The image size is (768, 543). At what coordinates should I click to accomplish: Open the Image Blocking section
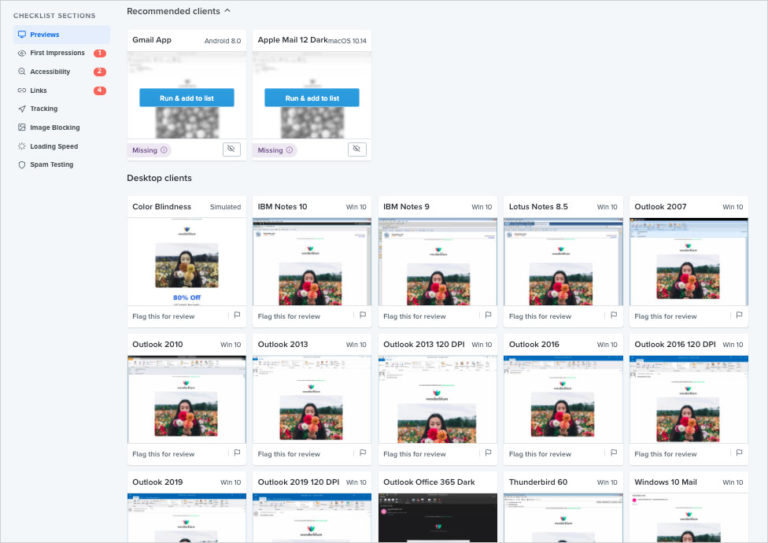pyautogui.click(x=62, y=127)
